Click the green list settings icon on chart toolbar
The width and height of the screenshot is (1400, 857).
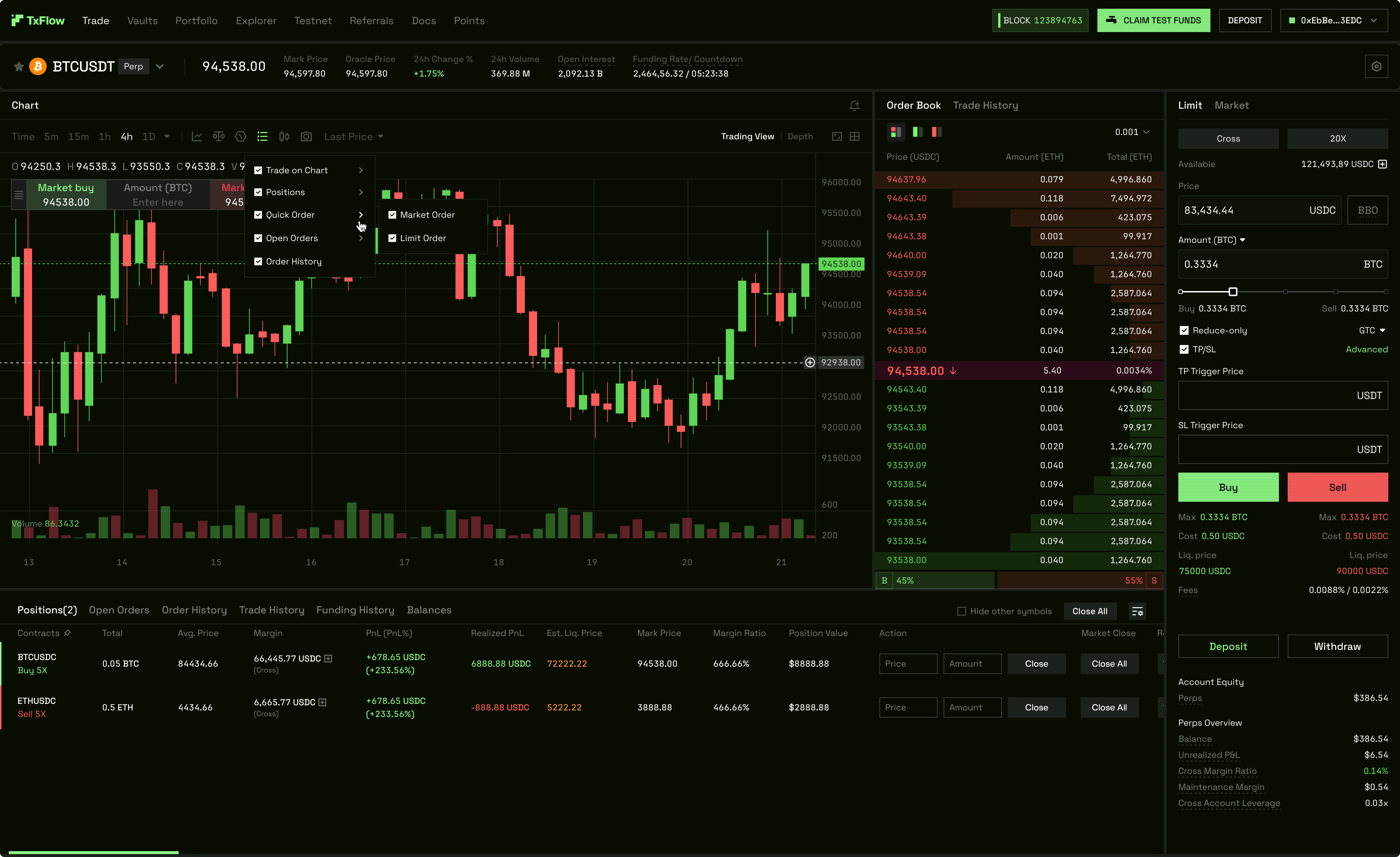pos(262,136)
